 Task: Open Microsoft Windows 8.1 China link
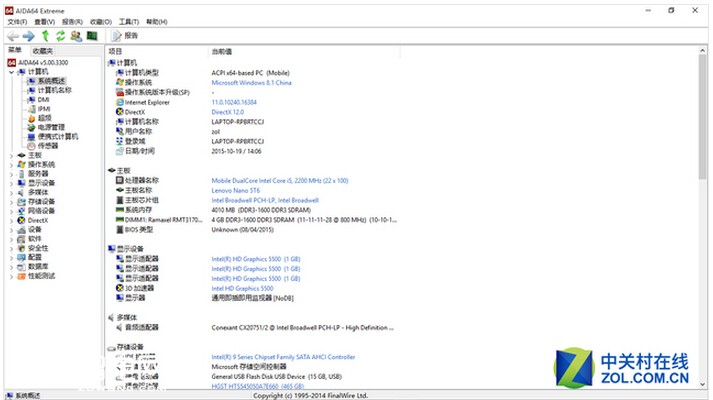251,83
